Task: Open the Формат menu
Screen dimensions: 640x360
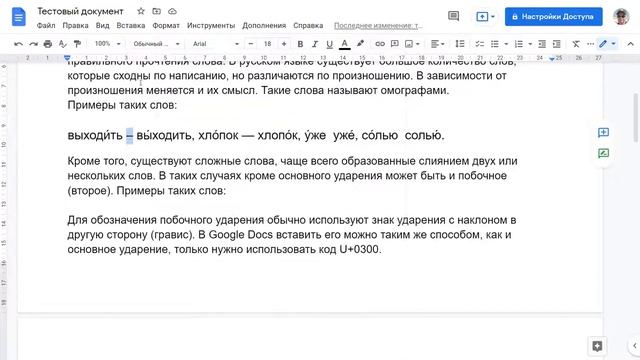Action: pos(166,25)
